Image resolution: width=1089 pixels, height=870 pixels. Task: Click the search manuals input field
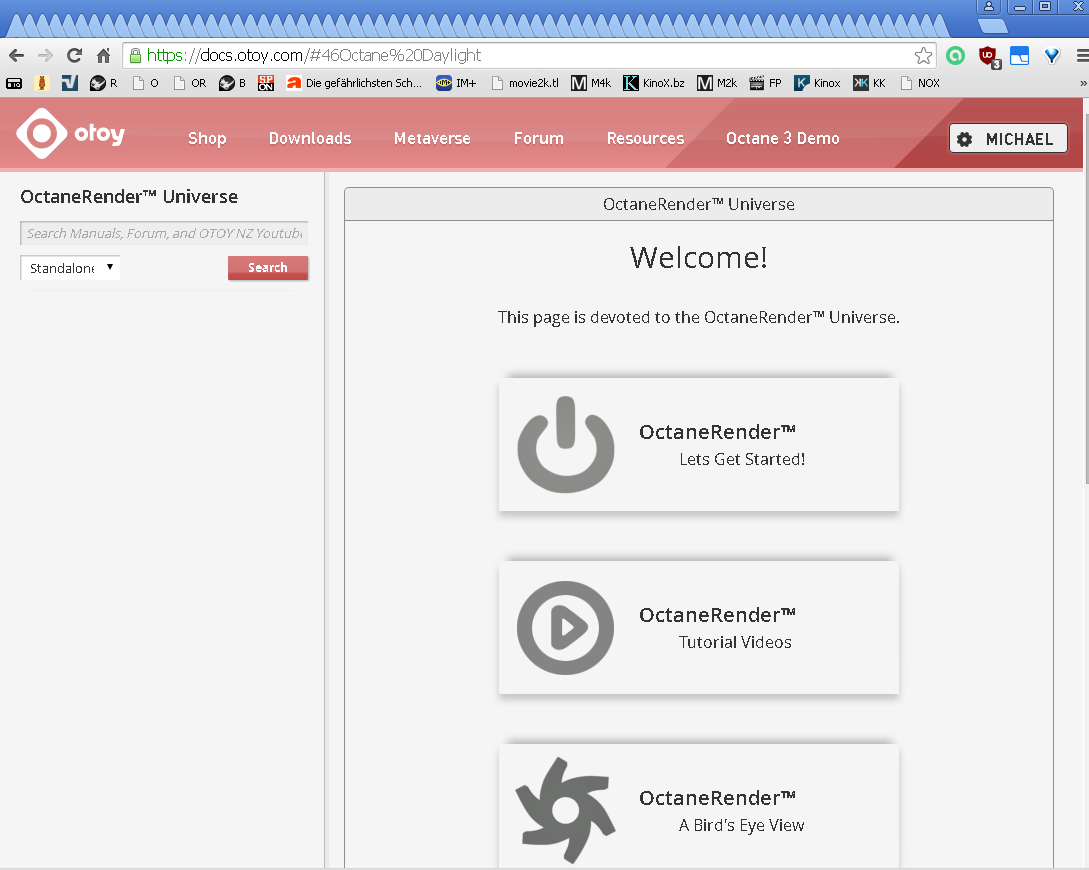click(x=164, y=233)
